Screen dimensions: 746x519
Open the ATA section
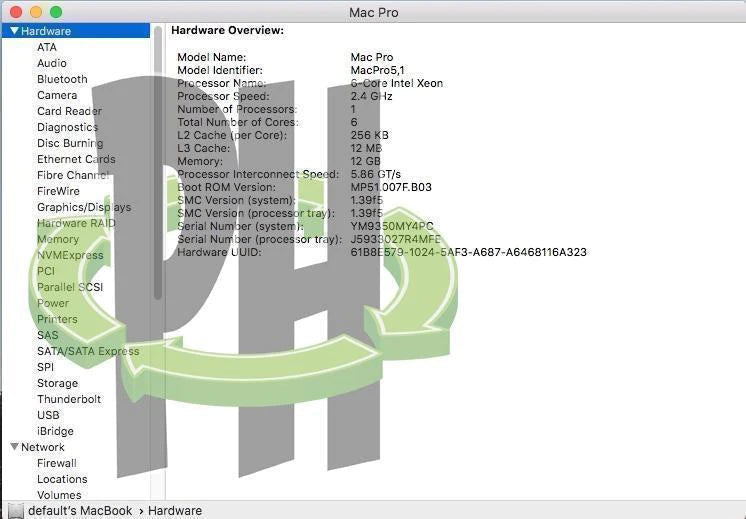(x=47, y=47)
